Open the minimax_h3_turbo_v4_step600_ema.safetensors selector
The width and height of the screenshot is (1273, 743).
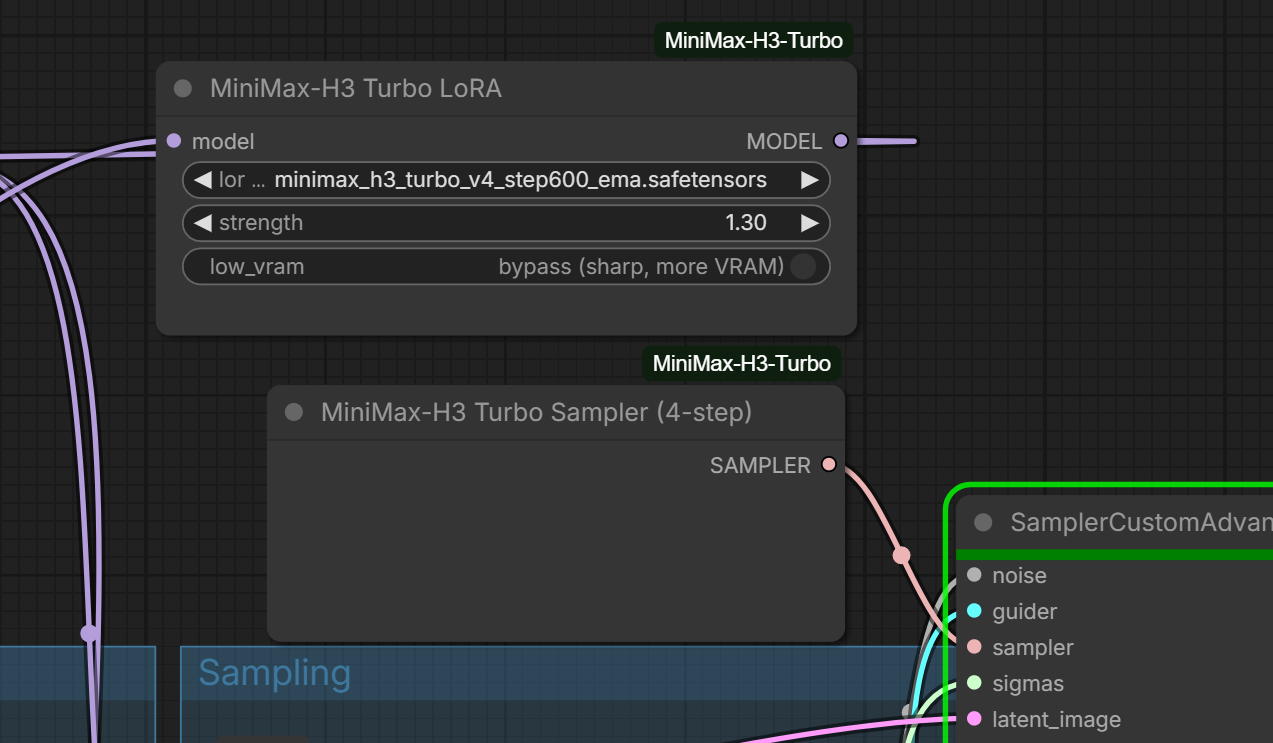[506, 180]
